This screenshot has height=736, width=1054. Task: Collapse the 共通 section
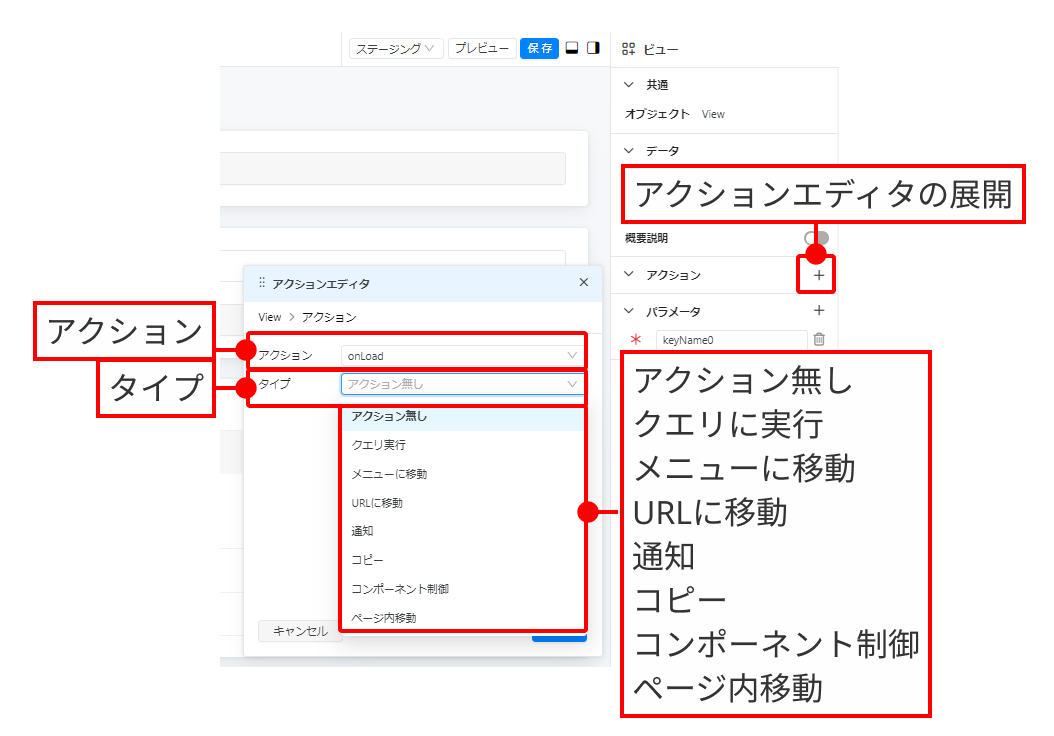coord(629,85)
